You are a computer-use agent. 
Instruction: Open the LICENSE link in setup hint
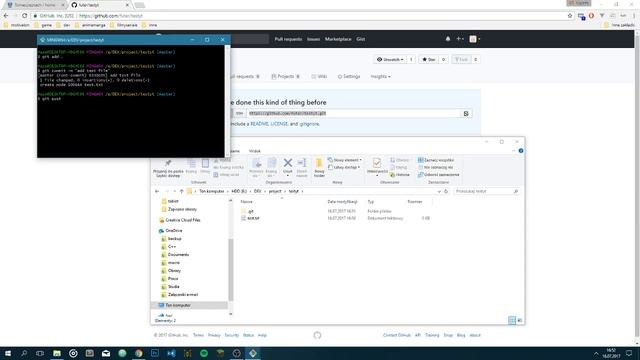(279, 124)
